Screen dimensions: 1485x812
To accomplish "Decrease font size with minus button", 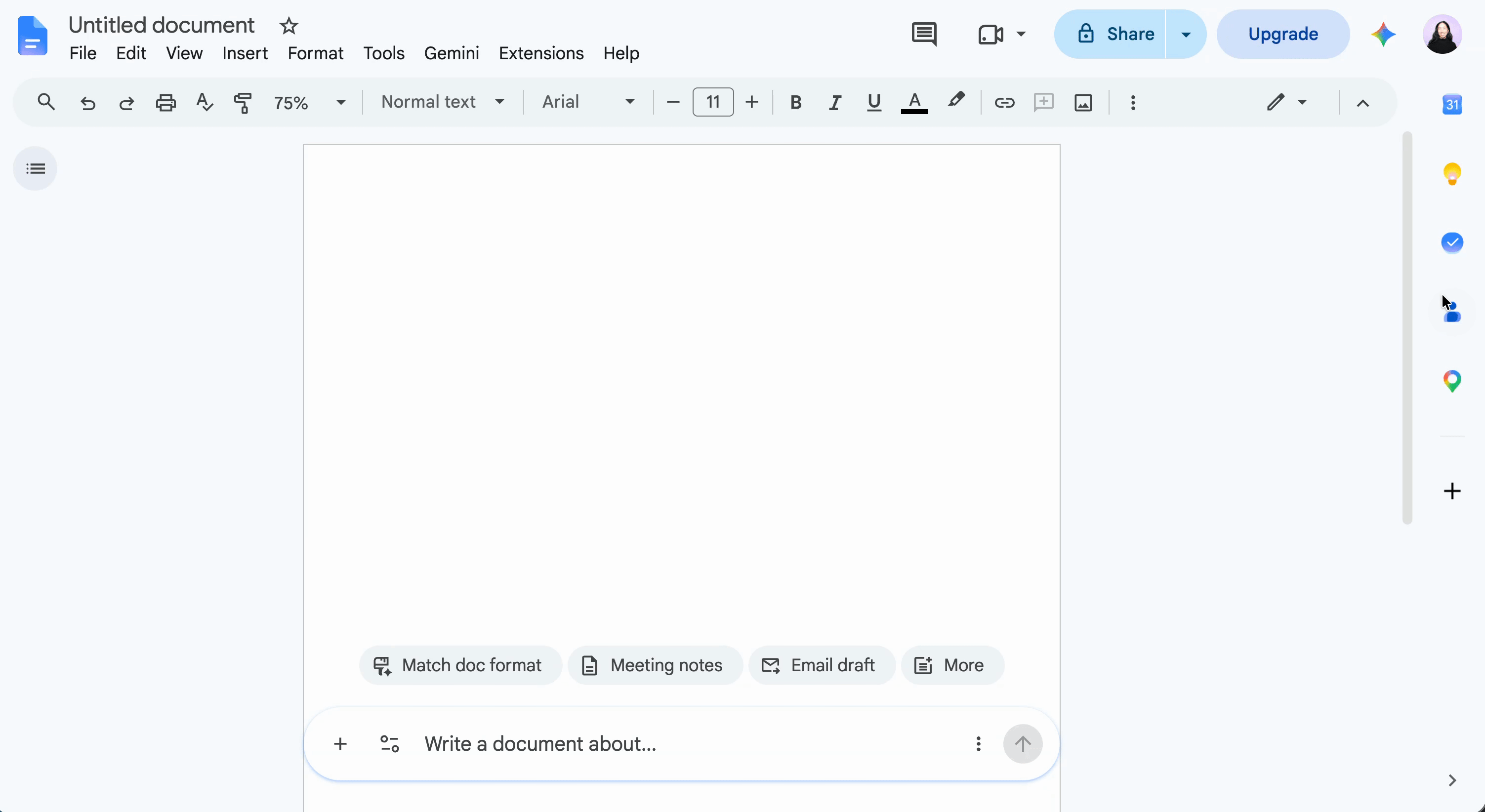I will [x=673, y=103].
